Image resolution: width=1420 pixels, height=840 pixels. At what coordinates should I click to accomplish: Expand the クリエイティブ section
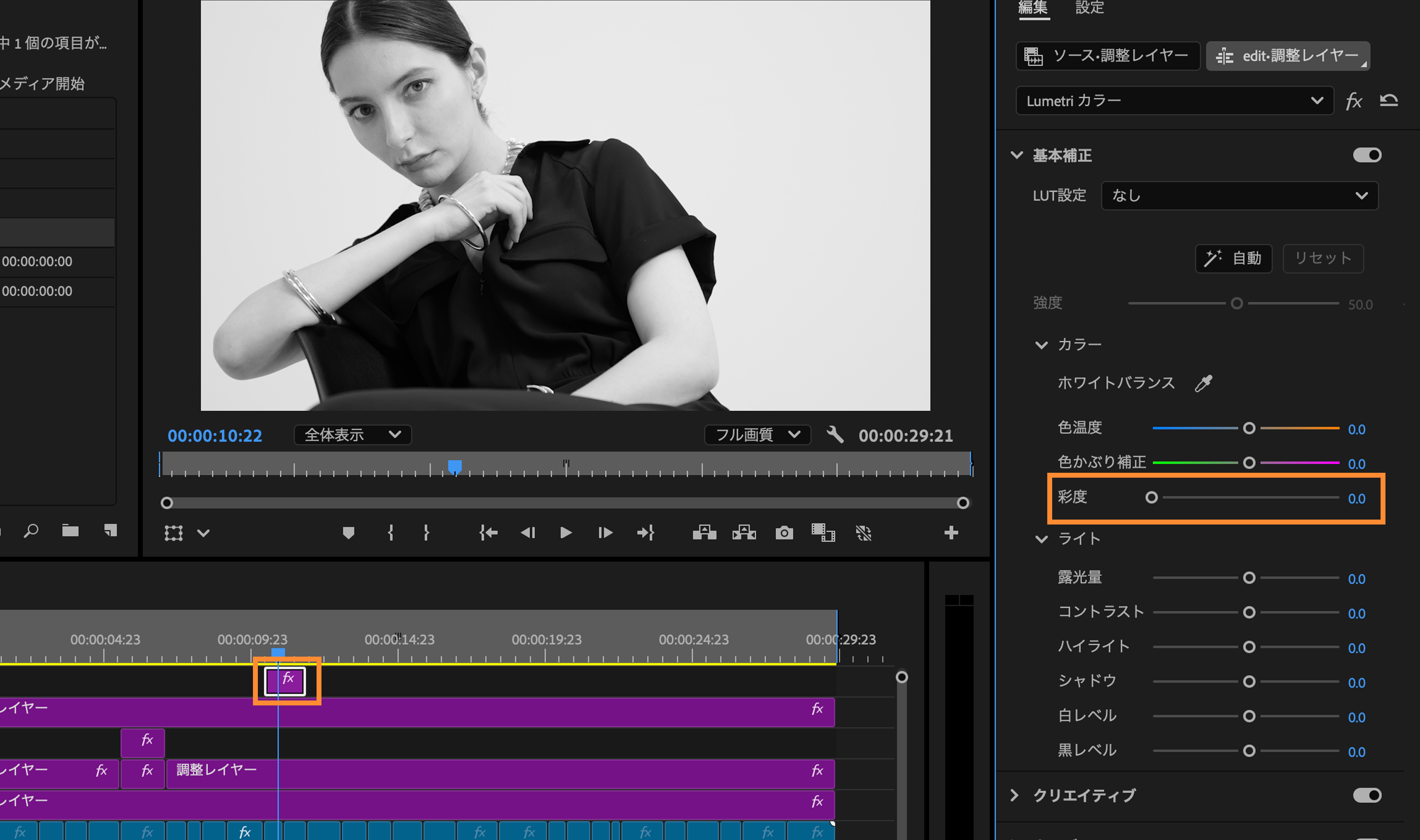[x=1015, y=795]
